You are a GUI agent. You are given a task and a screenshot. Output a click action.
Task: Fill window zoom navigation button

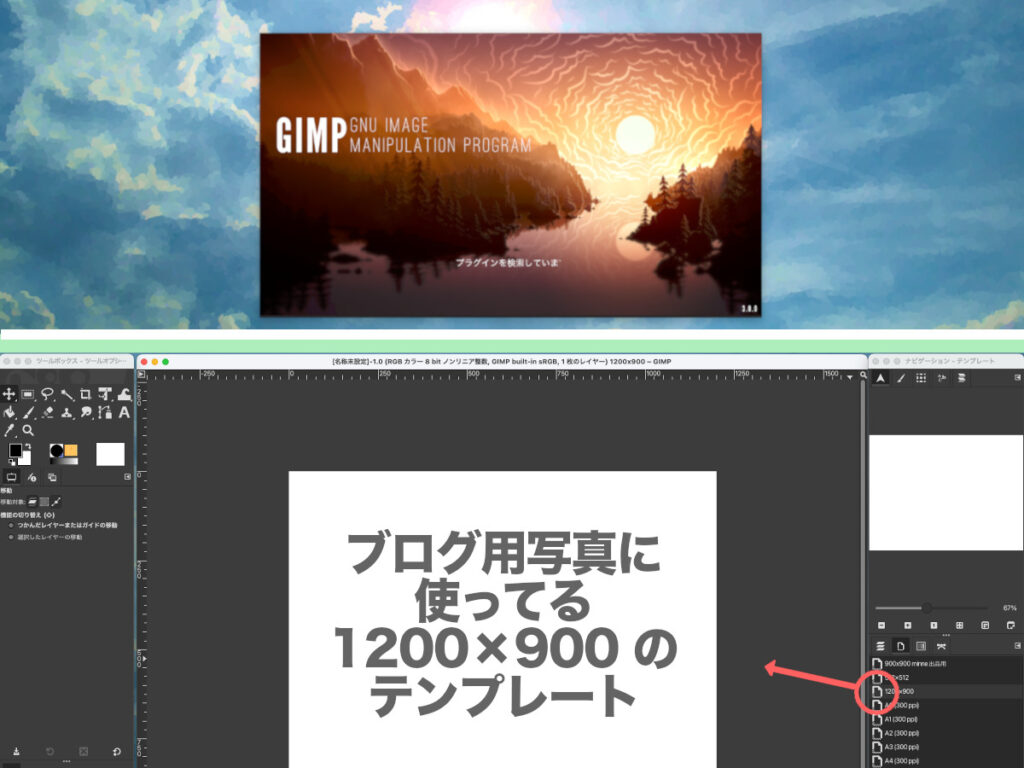click(985, 626)
